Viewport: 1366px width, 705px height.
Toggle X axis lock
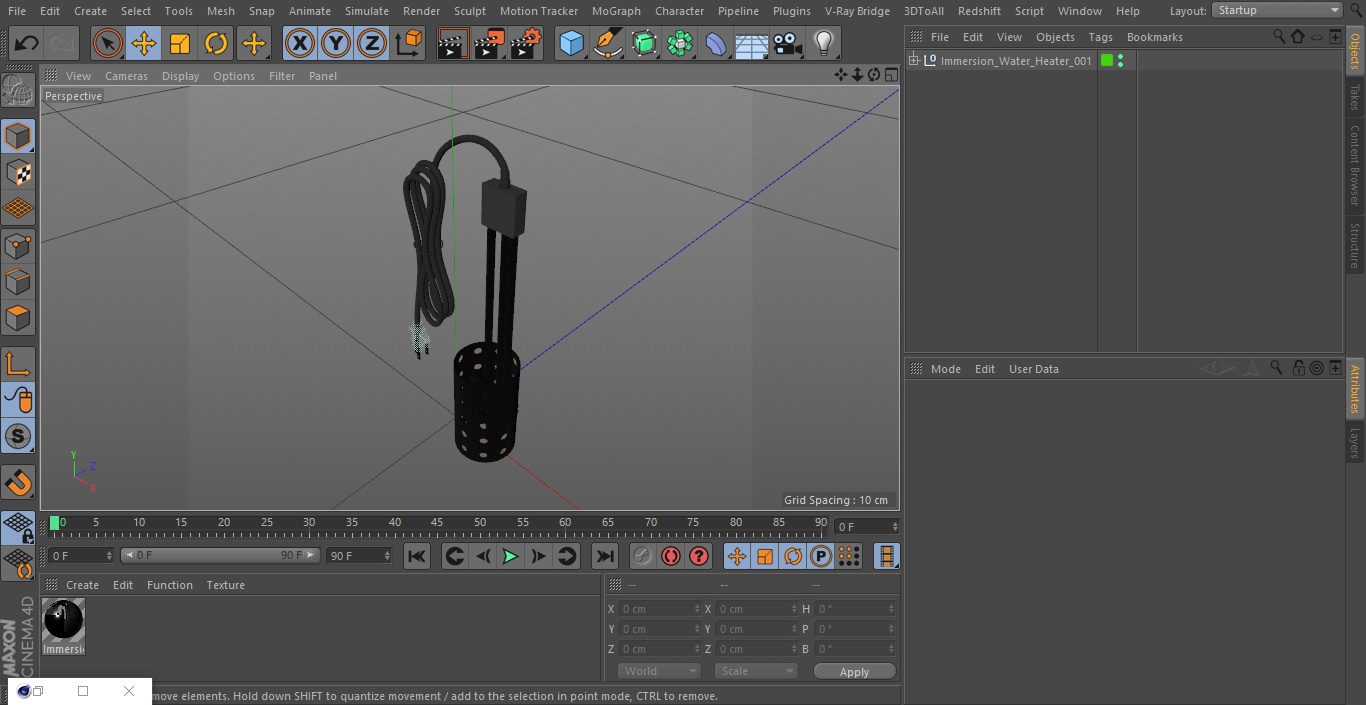pyautogui.click(x=300, y=43)
